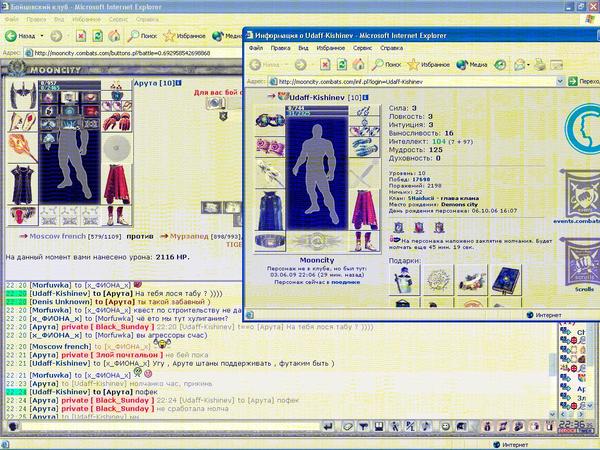Inspect Udaff-Kishinev's blue robe armor
600x450 pixels.
(x=270, y=211)
